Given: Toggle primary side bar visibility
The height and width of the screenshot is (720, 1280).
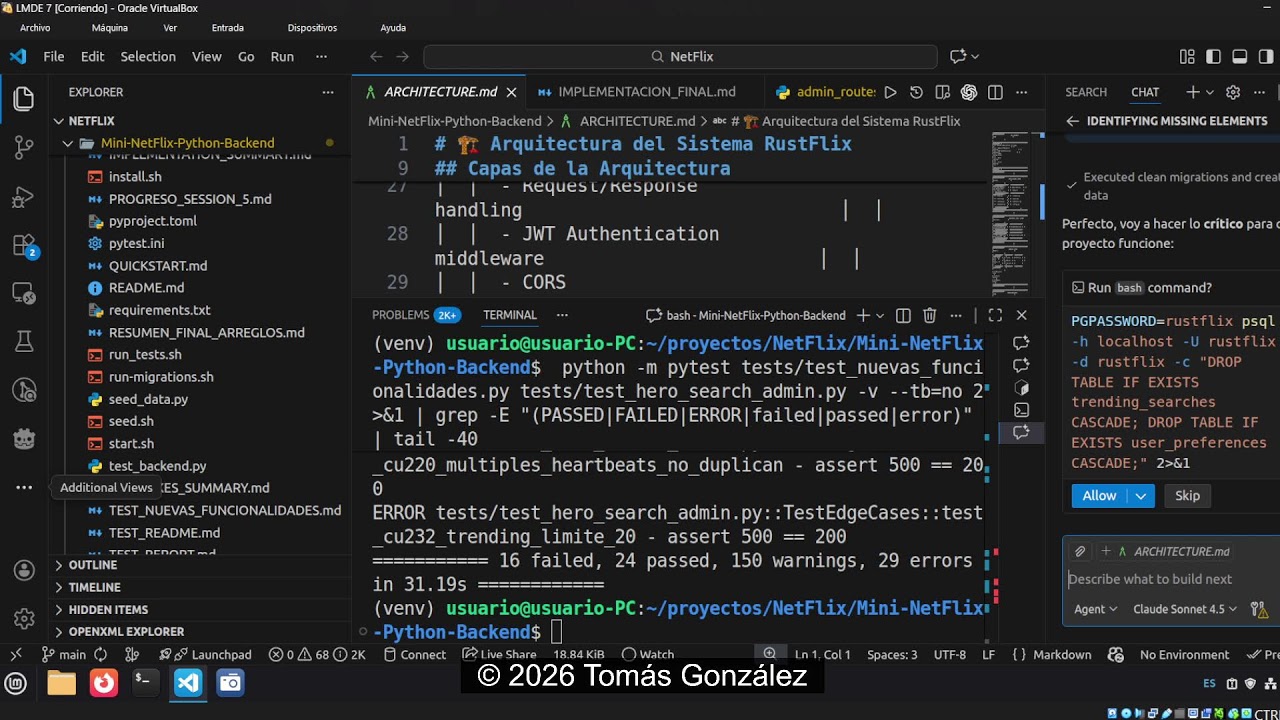Looking at the screenshot, I should coord(1213,57).
